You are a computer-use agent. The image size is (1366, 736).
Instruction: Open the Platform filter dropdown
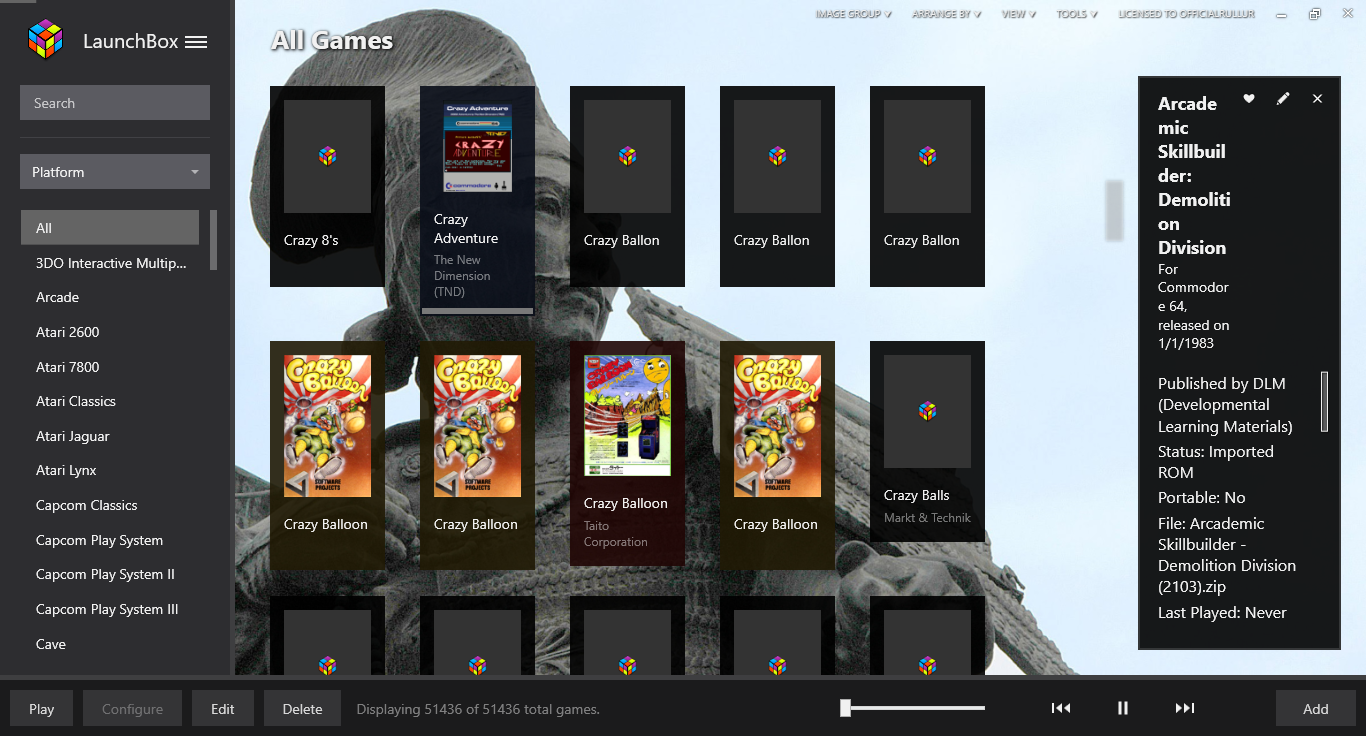point(115,172)
